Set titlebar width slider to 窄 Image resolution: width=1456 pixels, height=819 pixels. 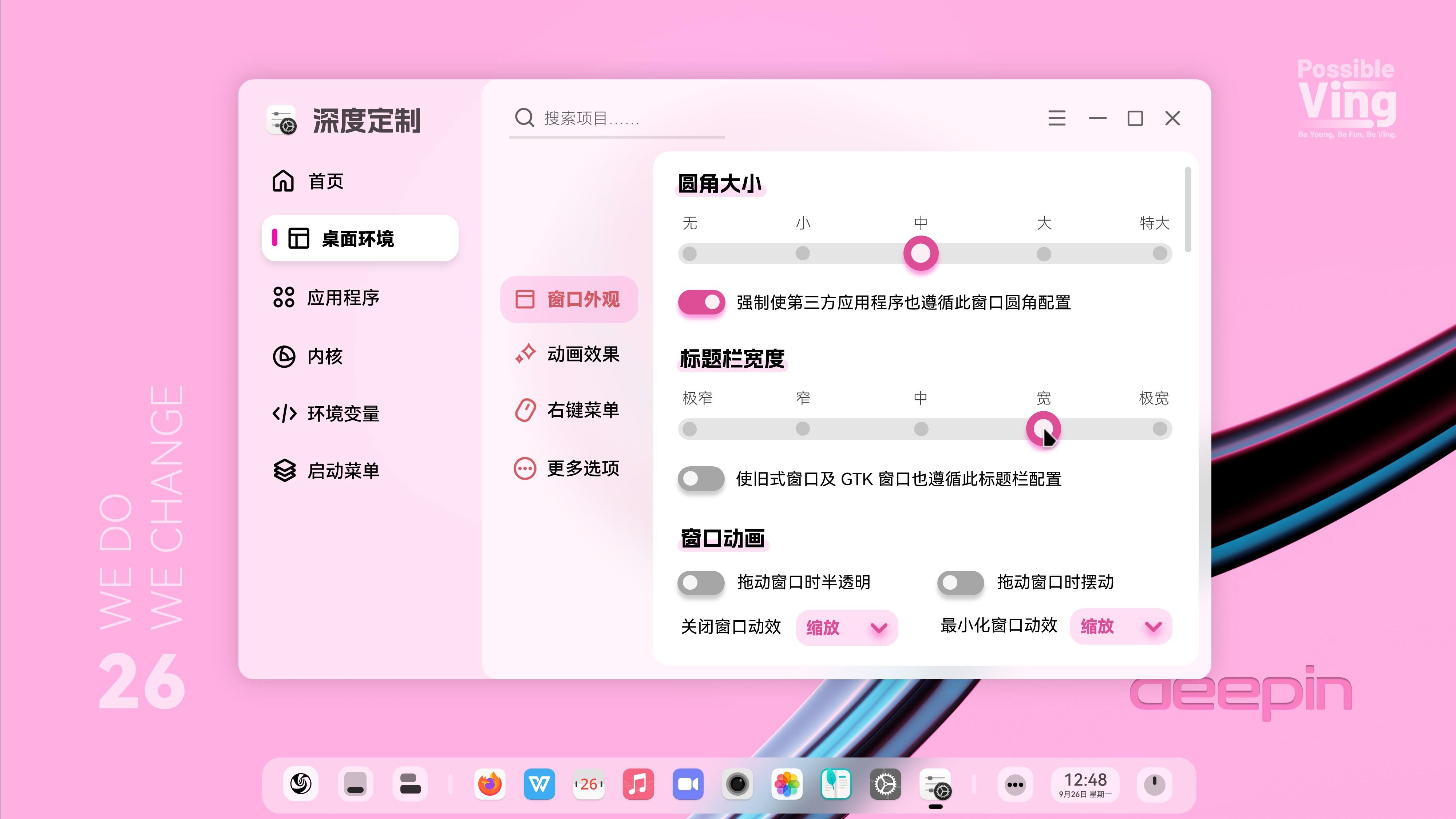coord(803,429)
